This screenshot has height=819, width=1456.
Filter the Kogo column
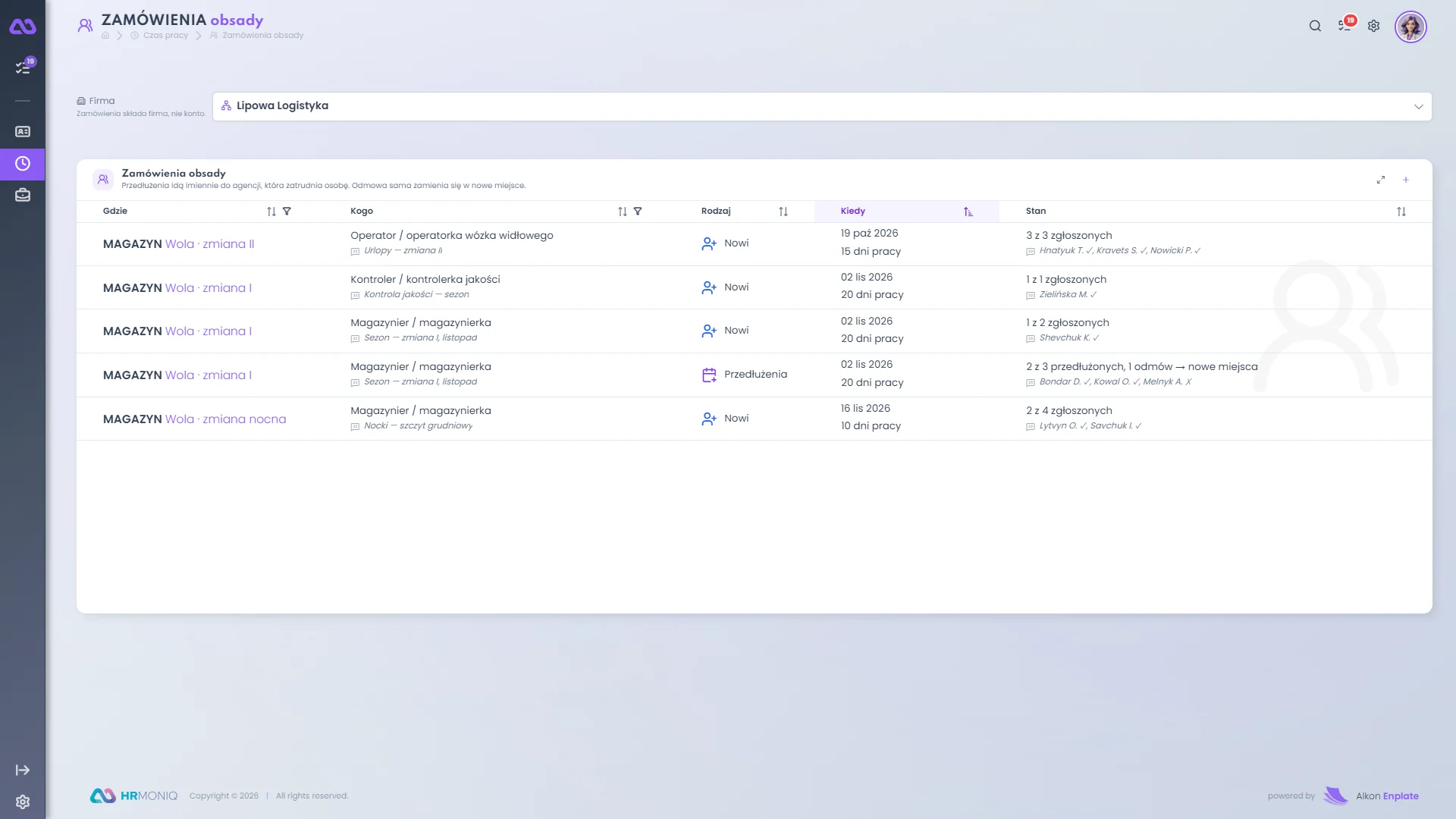(638, 212)
